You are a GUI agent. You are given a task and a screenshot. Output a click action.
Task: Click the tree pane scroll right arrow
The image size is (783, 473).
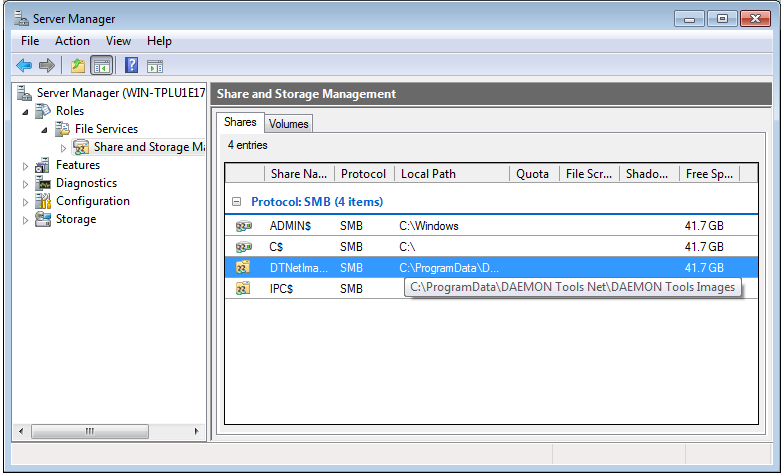tap(196, 431)
